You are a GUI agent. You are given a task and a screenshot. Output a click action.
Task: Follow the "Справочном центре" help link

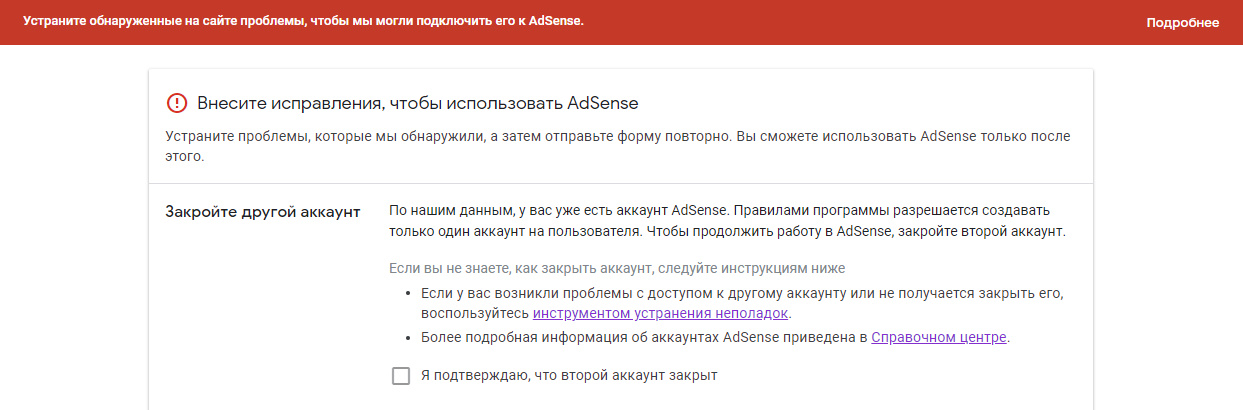[x=938, y=337]
